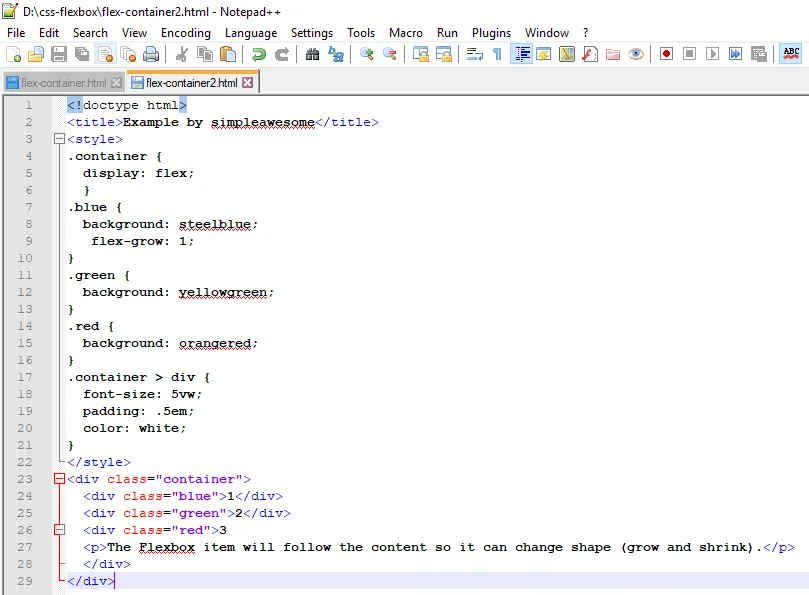Click line number 12 in the margin
The height and width of the screenshot is (595, 809).
point(25,292)
